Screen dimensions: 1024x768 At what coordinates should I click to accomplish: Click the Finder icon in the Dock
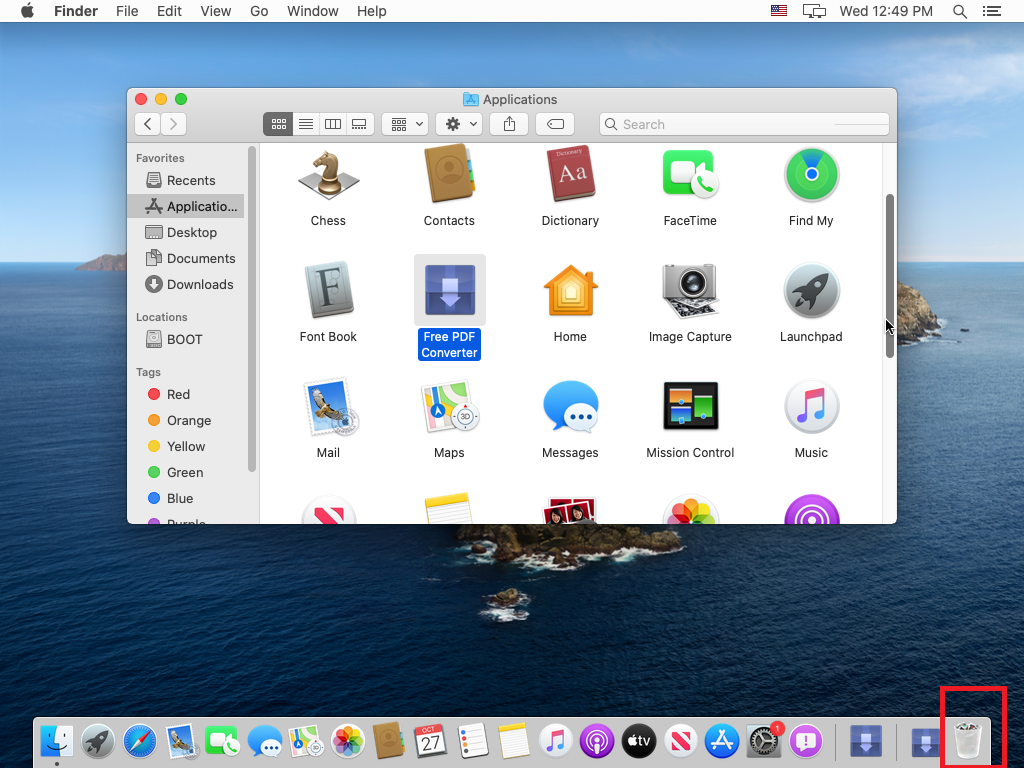(57, 742)
